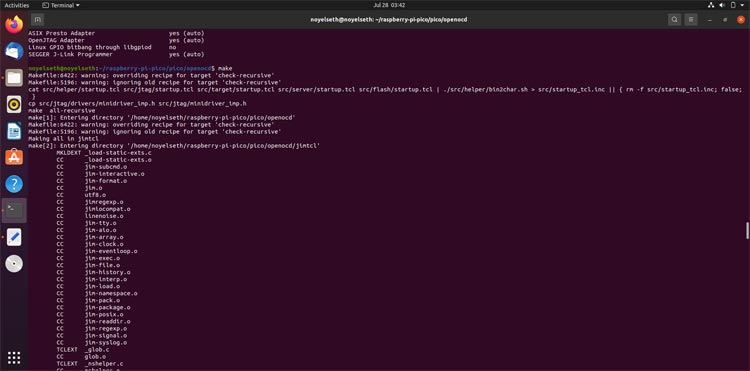Click the 'make' command at the prompt
This screenshot has width=750, height=371.
[x=225, y=69]
